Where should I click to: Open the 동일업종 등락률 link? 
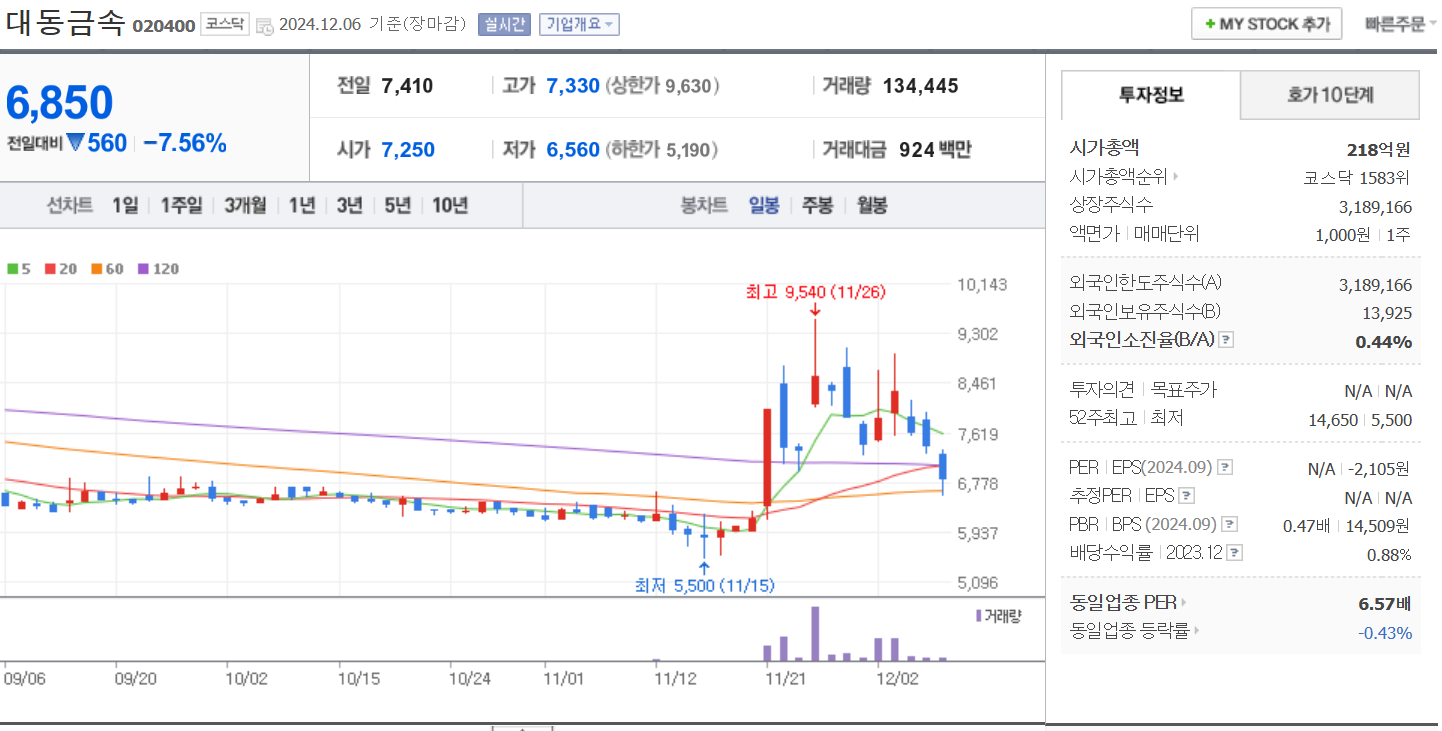coord(1135,631)
